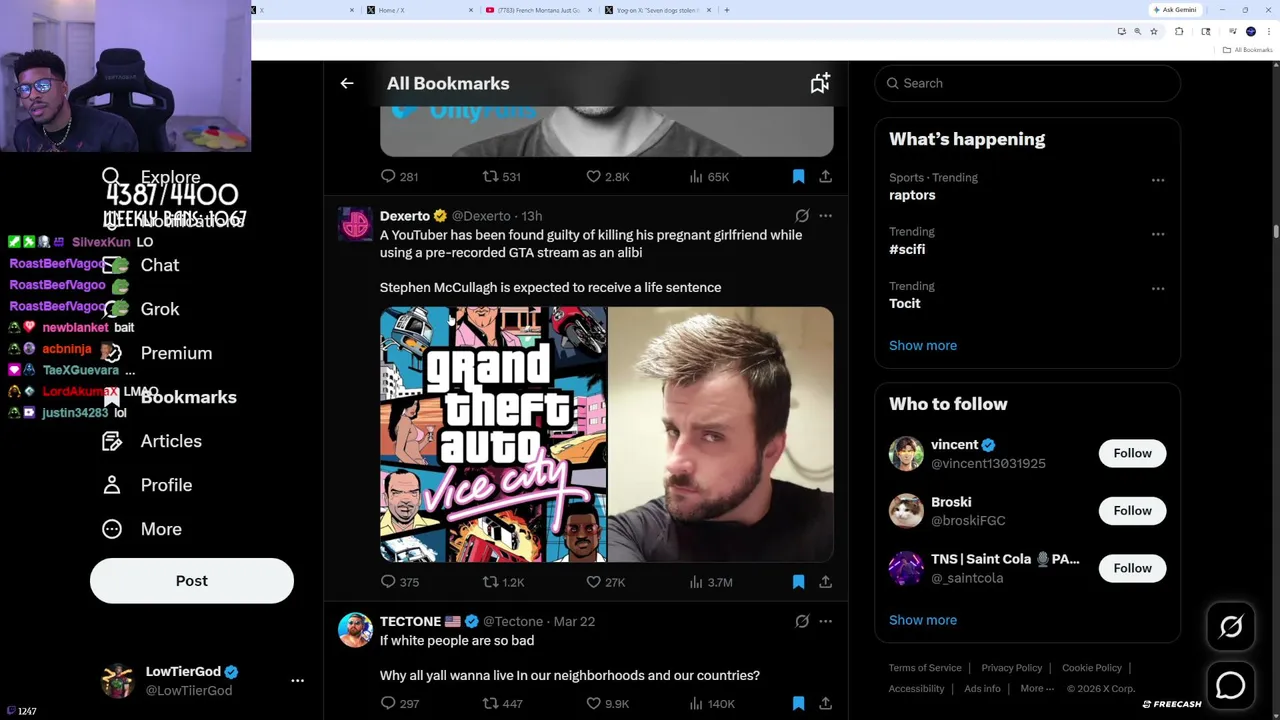Follow Broski

click(x=1132, y=511)
